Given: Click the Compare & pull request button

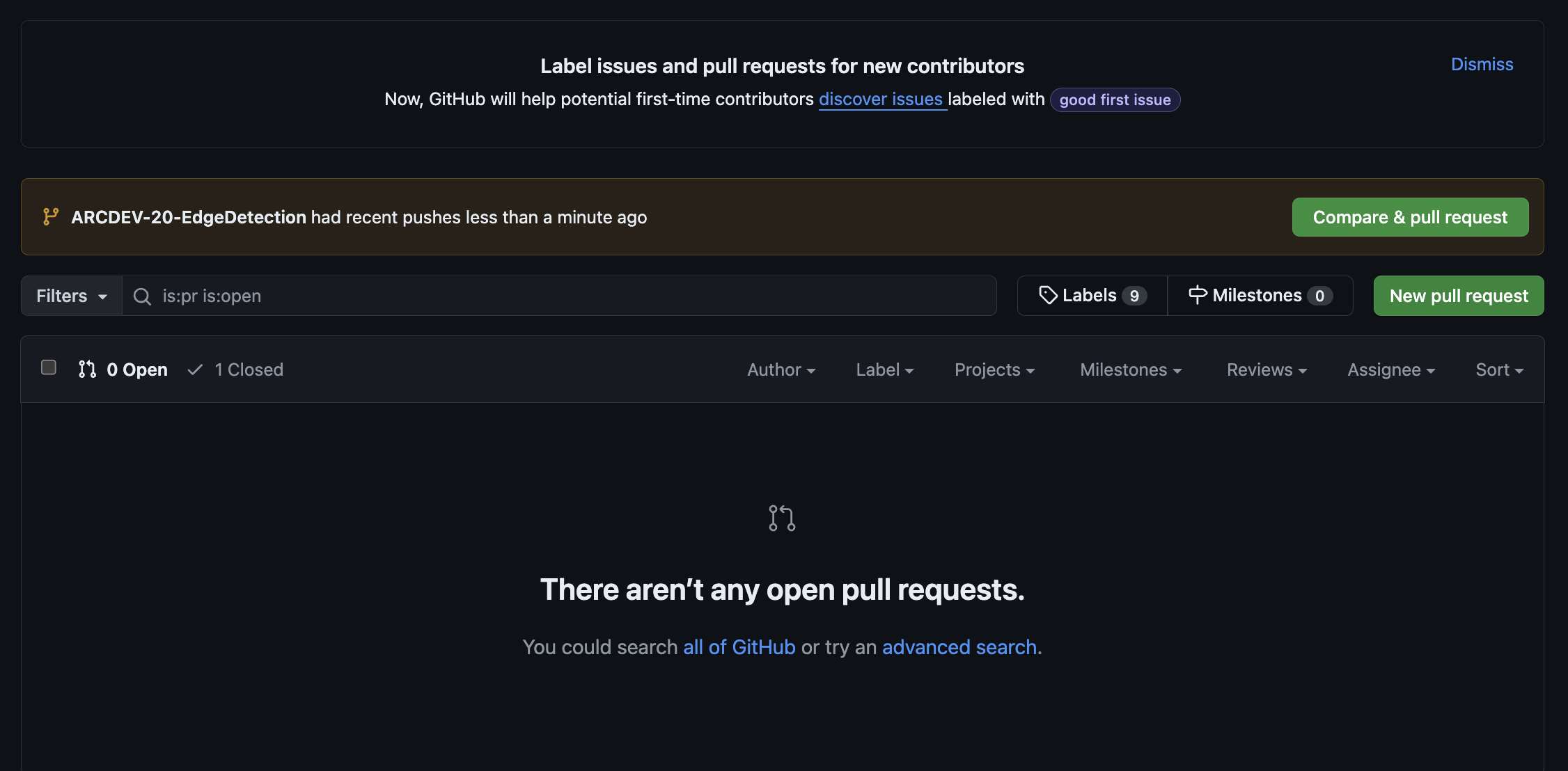Looking at the screenshot, I should tap(1409, 216).
